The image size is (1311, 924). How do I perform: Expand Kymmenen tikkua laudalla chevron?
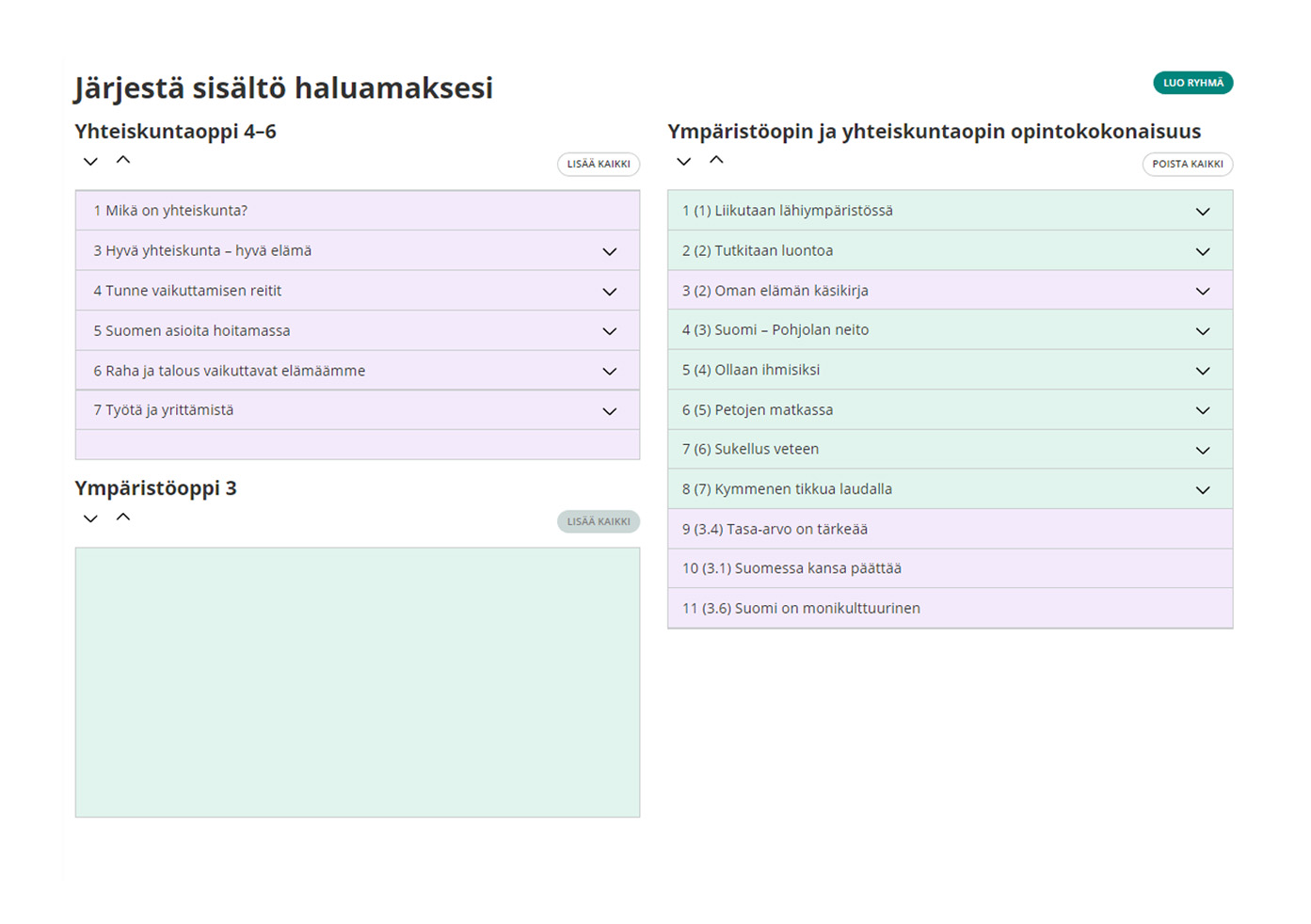click(1203, 490)
